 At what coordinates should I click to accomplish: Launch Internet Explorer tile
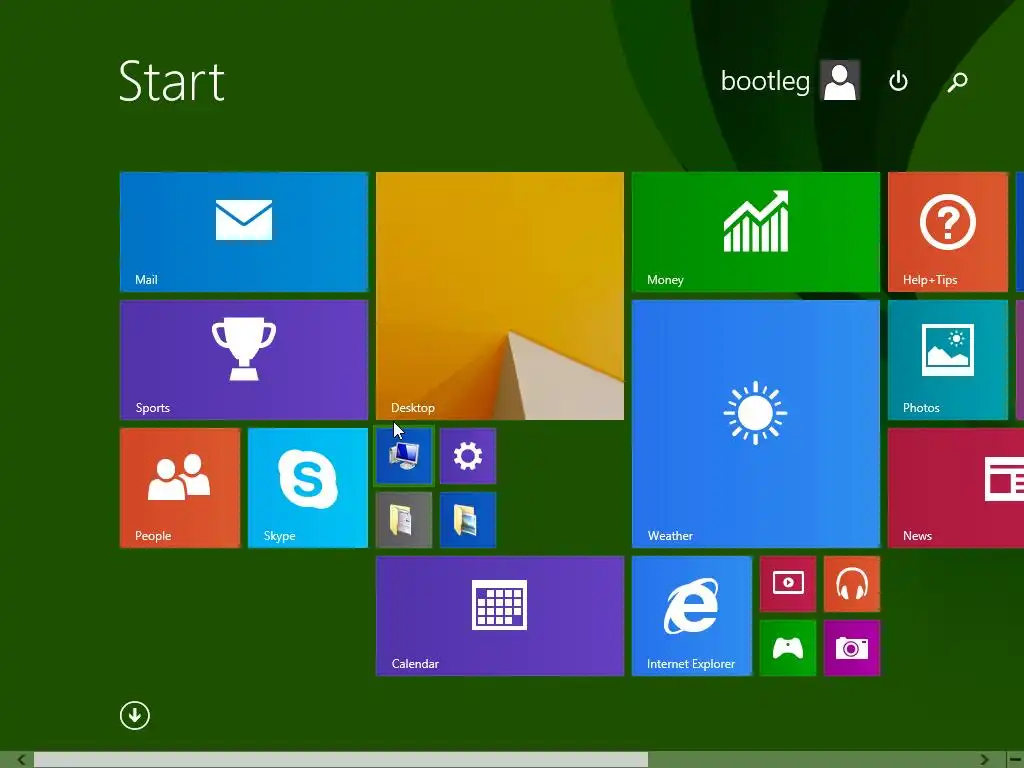click(692, 616)
